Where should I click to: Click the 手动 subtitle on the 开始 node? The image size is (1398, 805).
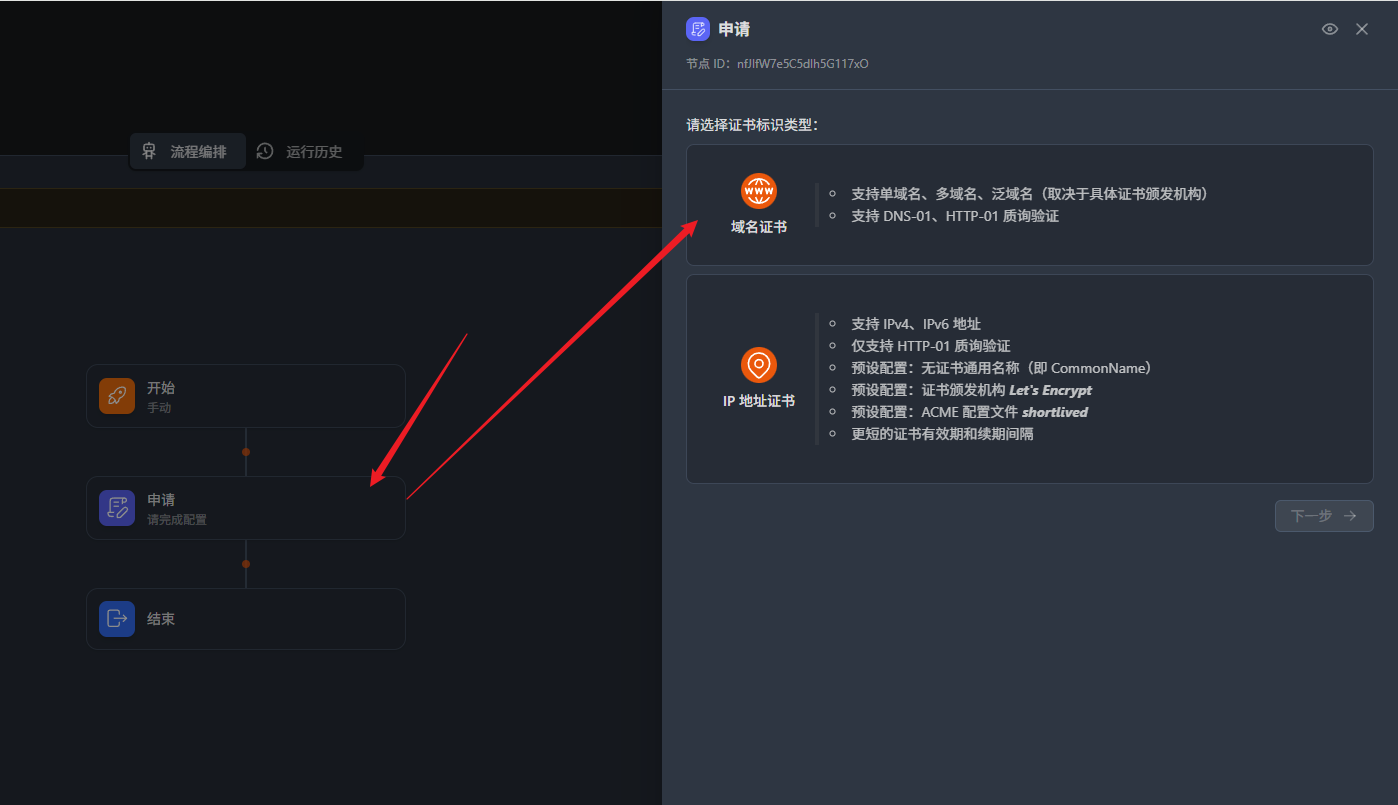tap(159, 408)
